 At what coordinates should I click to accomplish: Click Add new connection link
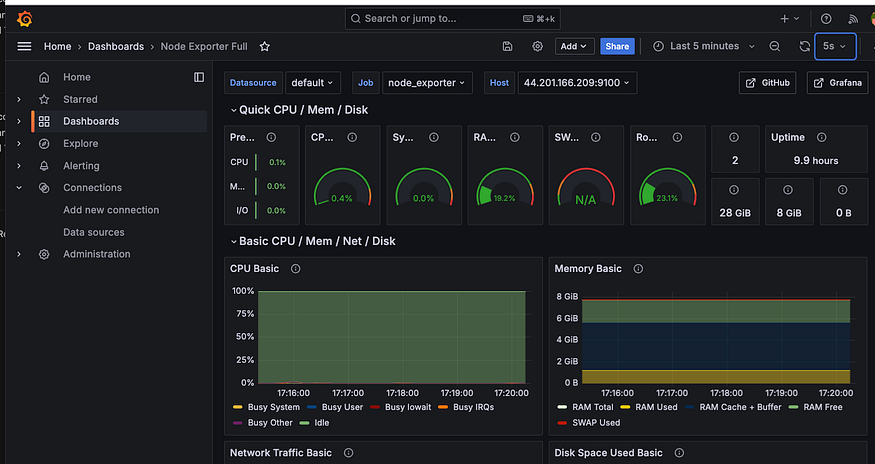(x=111, y=210)
